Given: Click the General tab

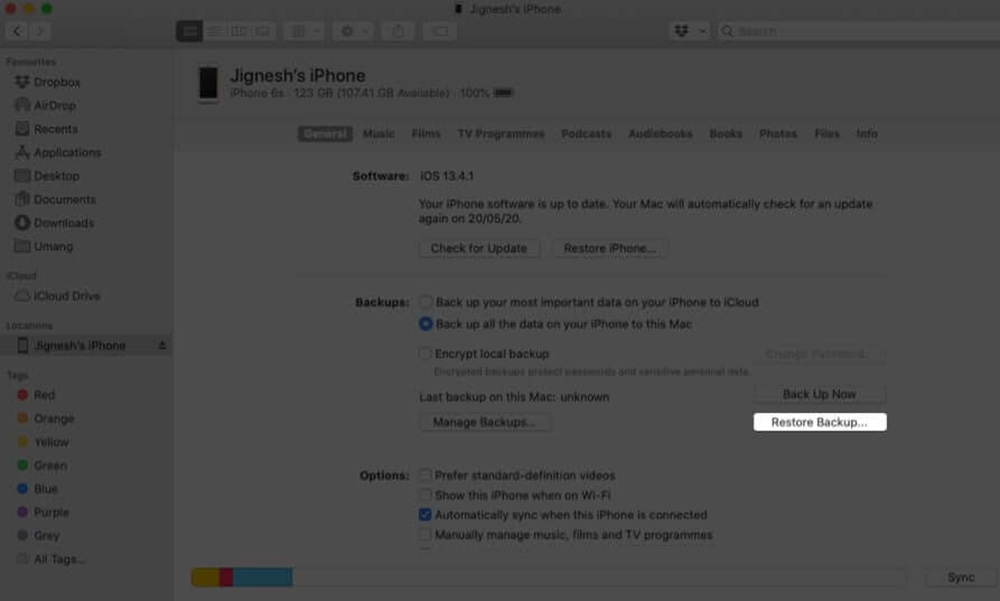Looking at the screenshot, I should coord(325,134).
